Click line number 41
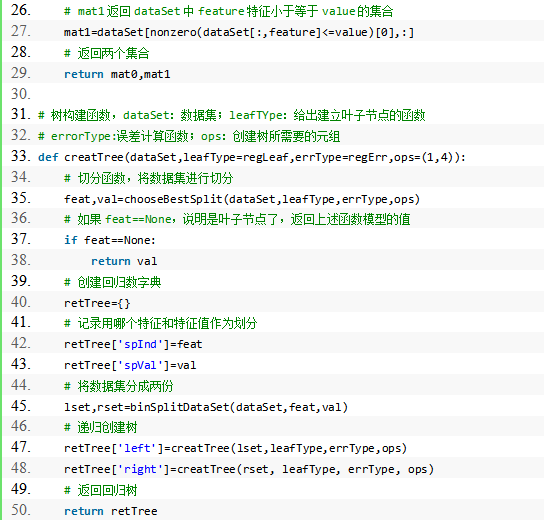 tap(21, 322)
